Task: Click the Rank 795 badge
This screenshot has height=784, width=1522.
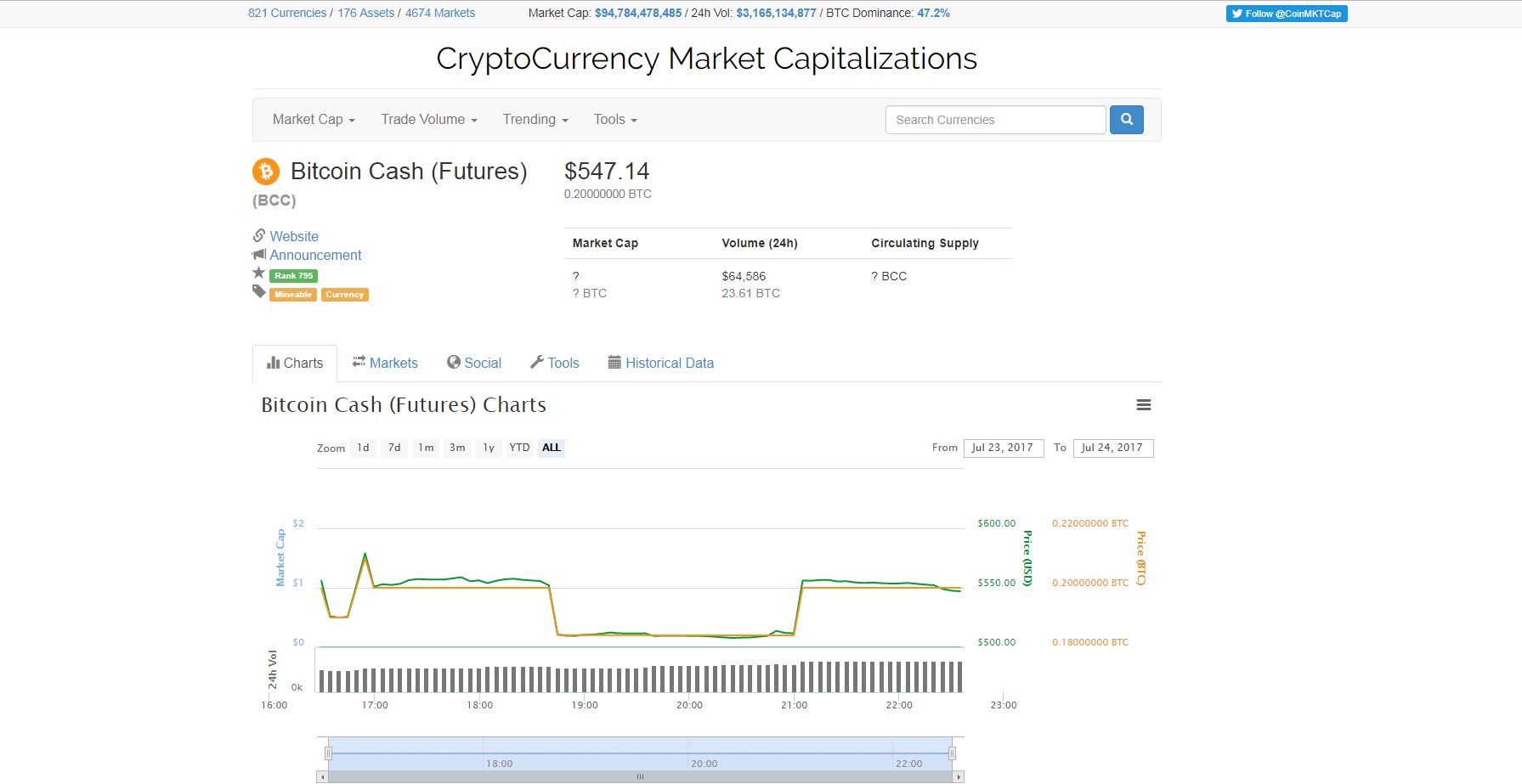Action: pyautogui.click(x=294, y=276)
